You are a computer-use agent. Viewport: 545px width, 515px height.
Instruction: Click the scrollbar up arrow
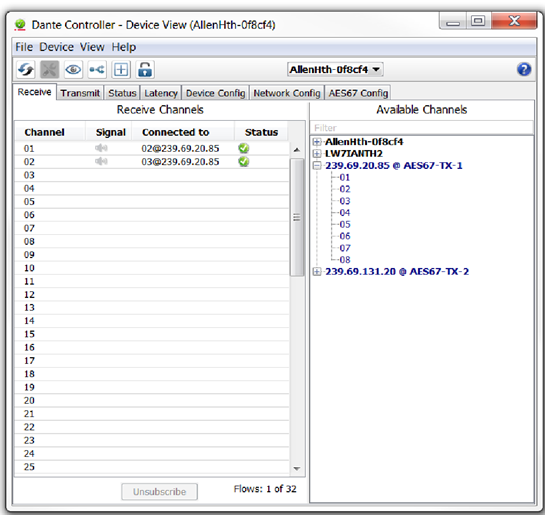coord(296,150)
